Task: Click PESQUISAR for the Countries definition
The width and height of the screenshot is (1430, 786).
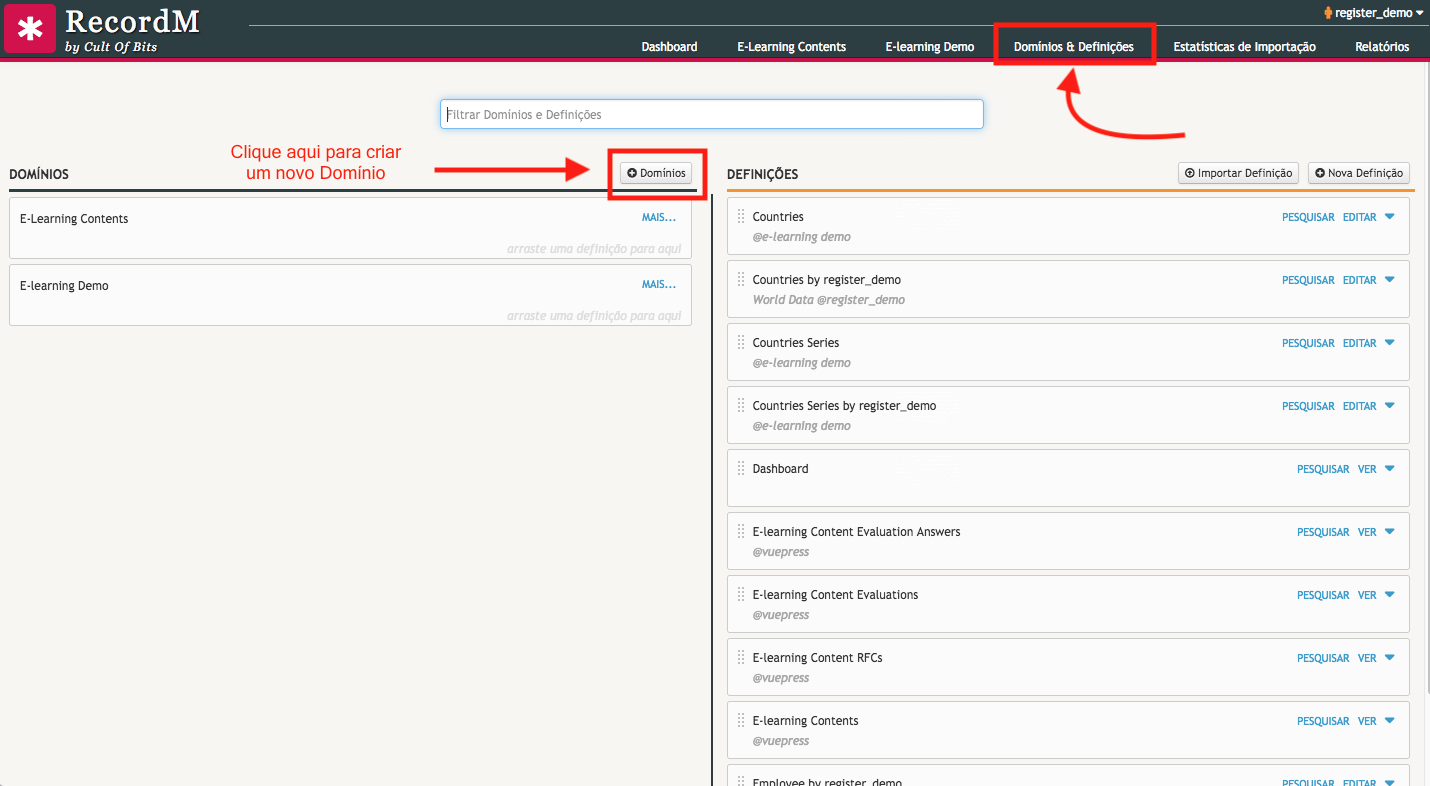Action: (1308, 217)
